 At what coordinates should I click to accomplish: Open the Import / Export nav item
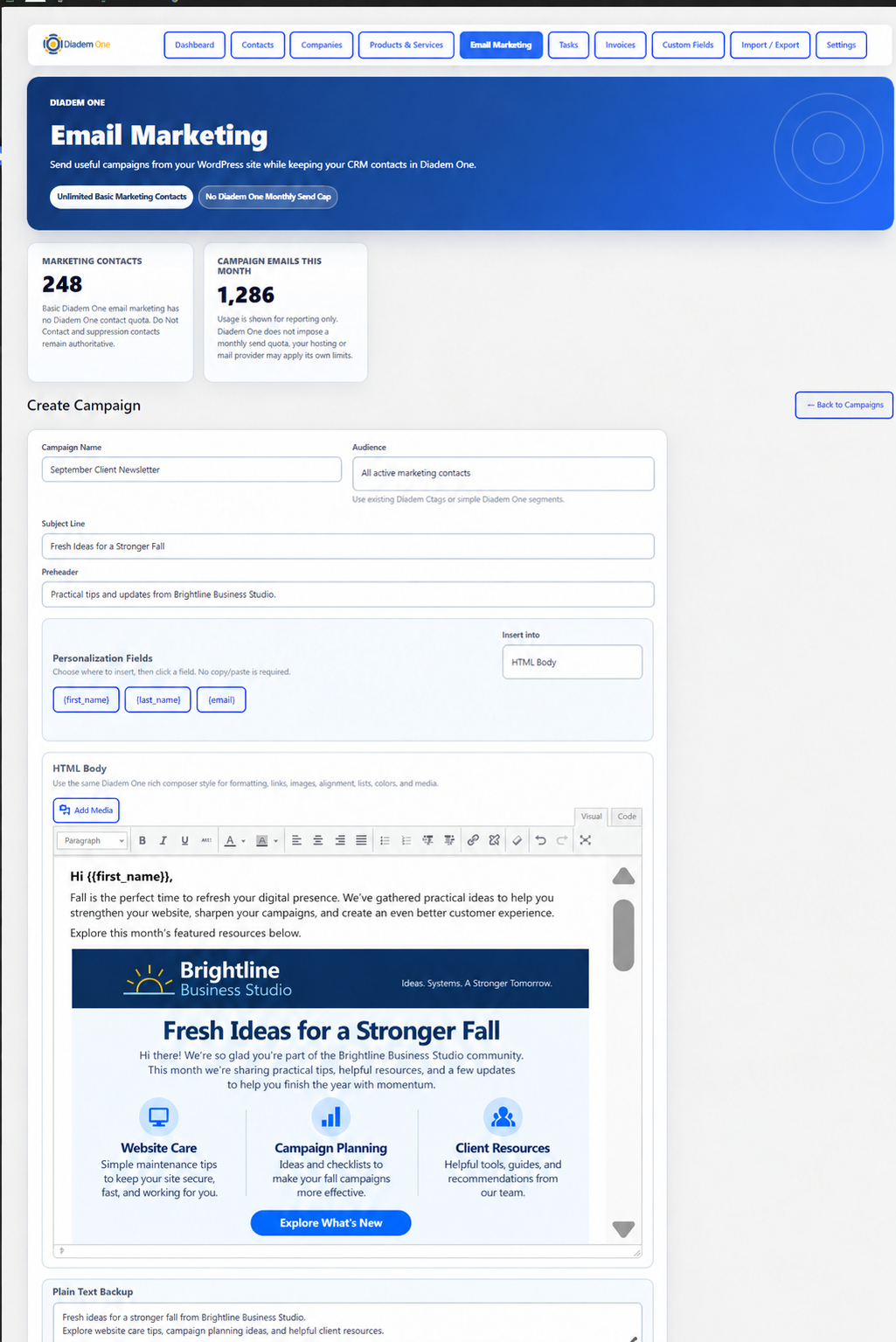[770, 45]
